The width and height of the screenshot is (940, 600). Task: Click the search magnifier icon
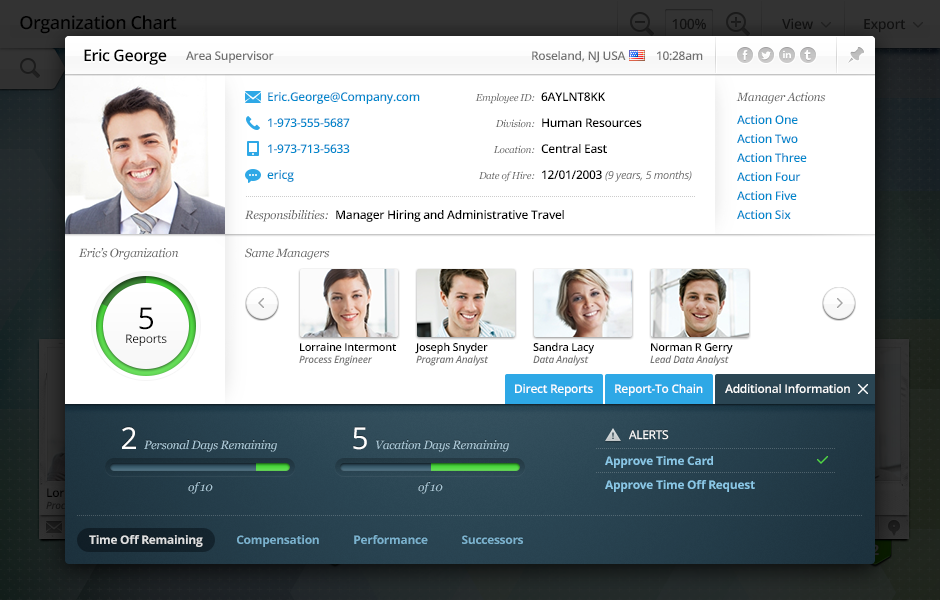[x=30, y=68]
